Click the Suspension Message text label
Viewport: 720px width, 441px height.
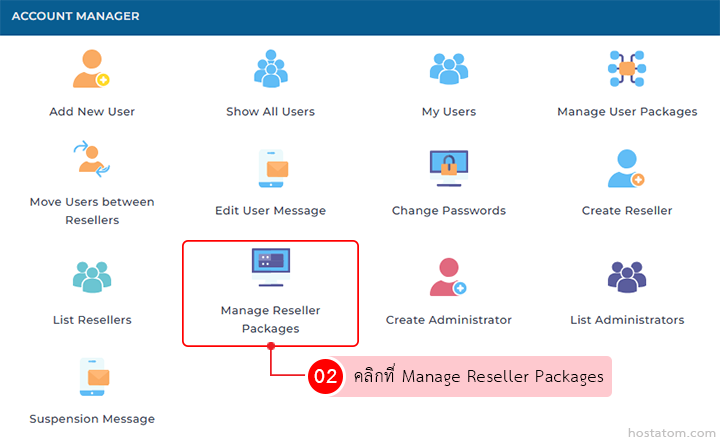pos(91,419)
